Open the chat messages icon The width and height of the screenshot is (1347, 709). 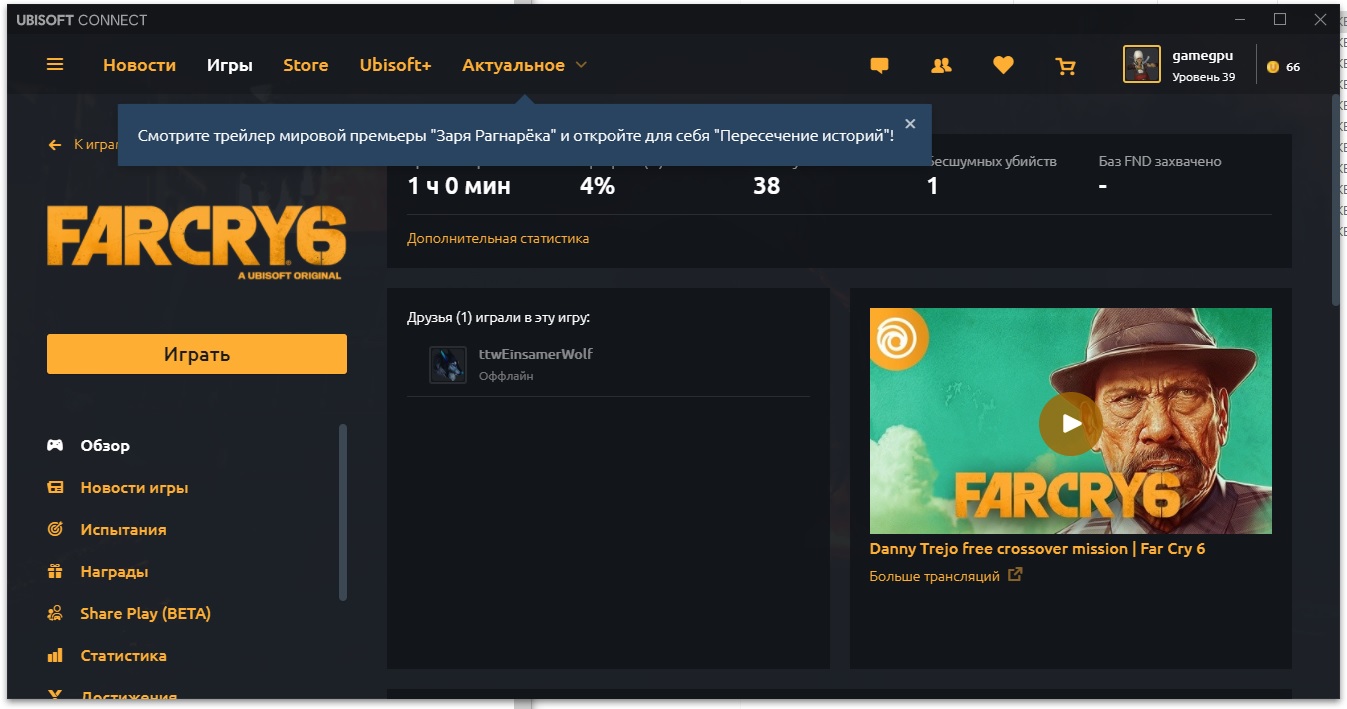879,66
